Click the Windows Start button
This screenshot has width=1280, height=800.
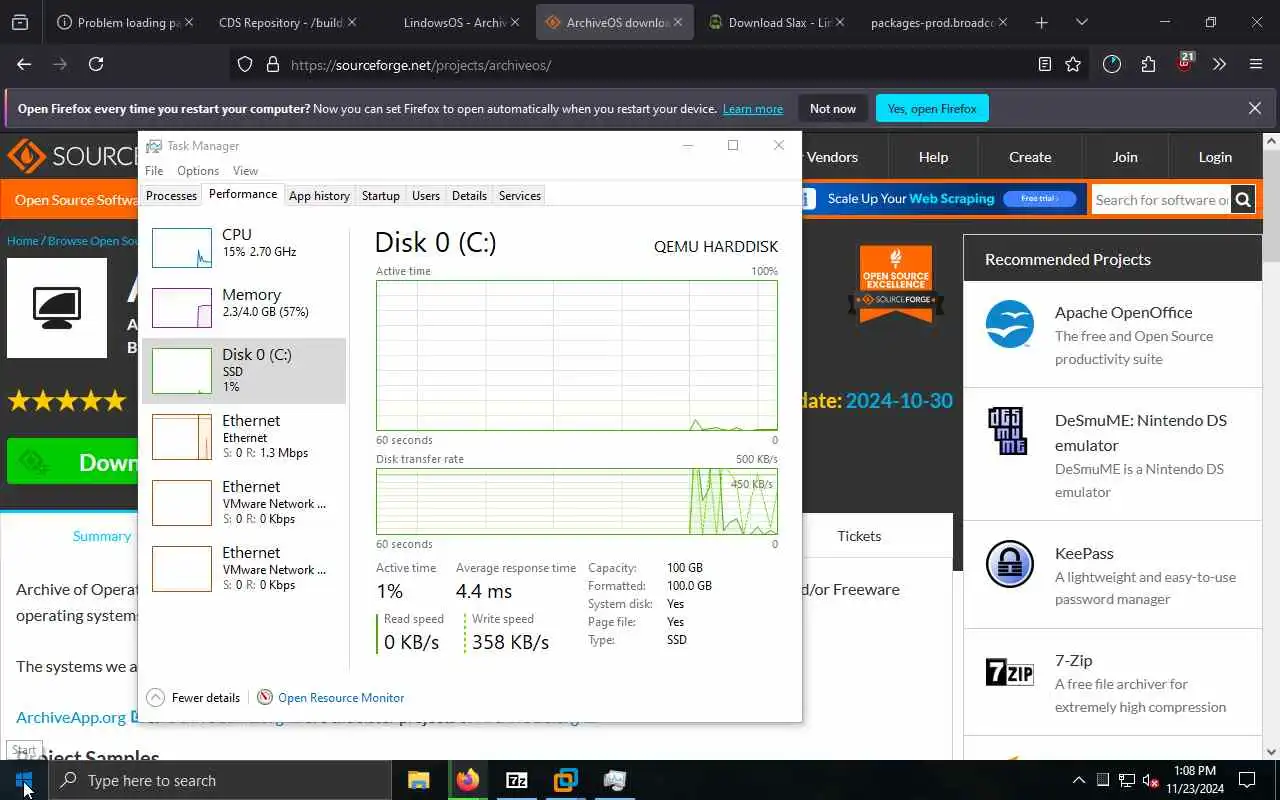24,780
